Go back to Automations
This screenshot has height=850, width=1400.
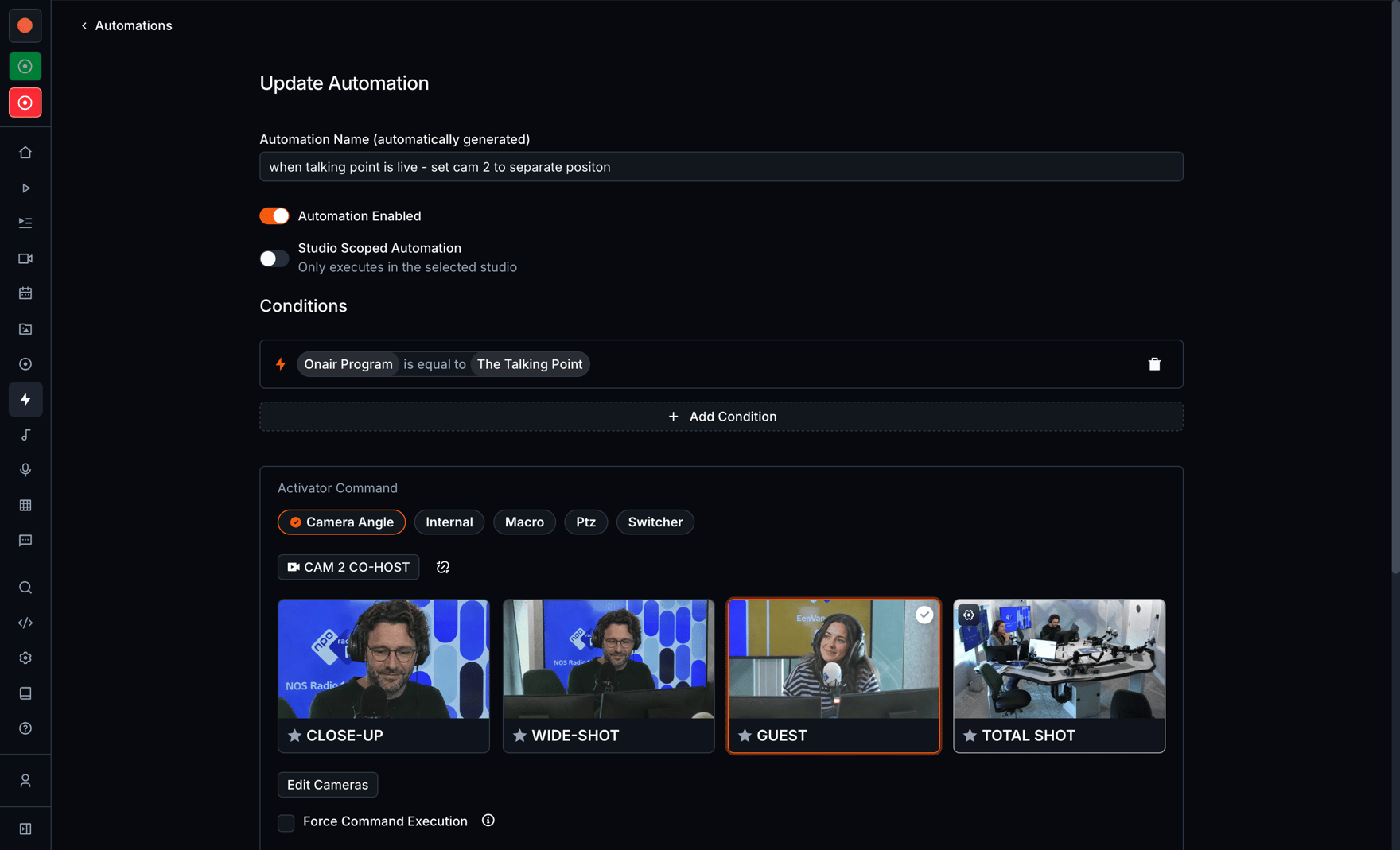coord(126,25)
